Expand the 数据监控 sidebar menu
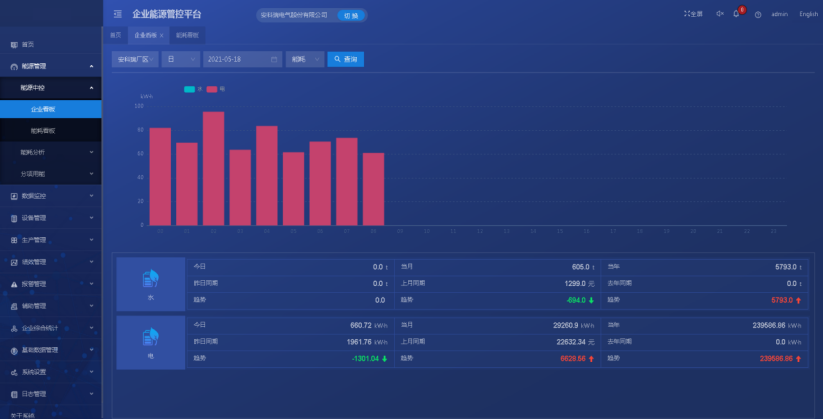The width and height of the screenshot is (823, 419). click(x=50, y=196)
